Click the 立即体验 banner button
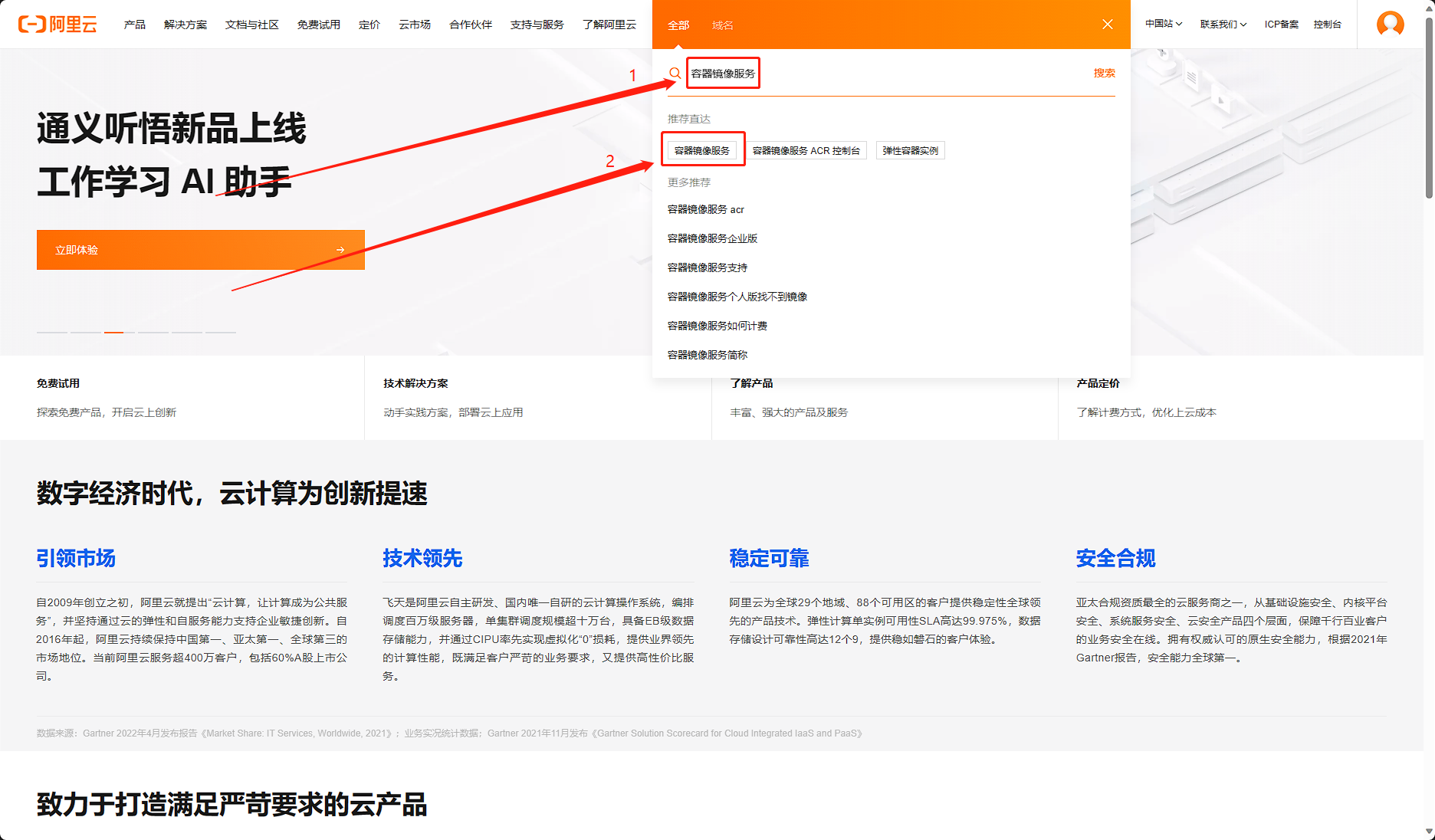1435x840 pixels. (201, 250)
